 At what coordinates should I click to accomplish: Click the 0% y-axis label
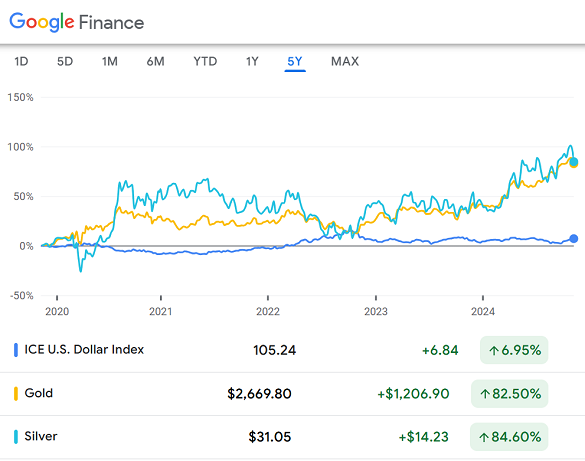click(x=26, y=246)
